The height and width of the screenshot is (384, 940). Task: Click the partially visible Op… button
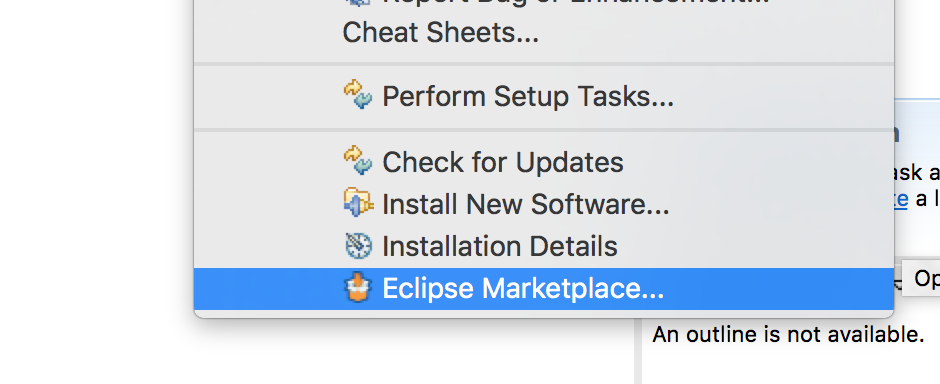coord(921,278)
